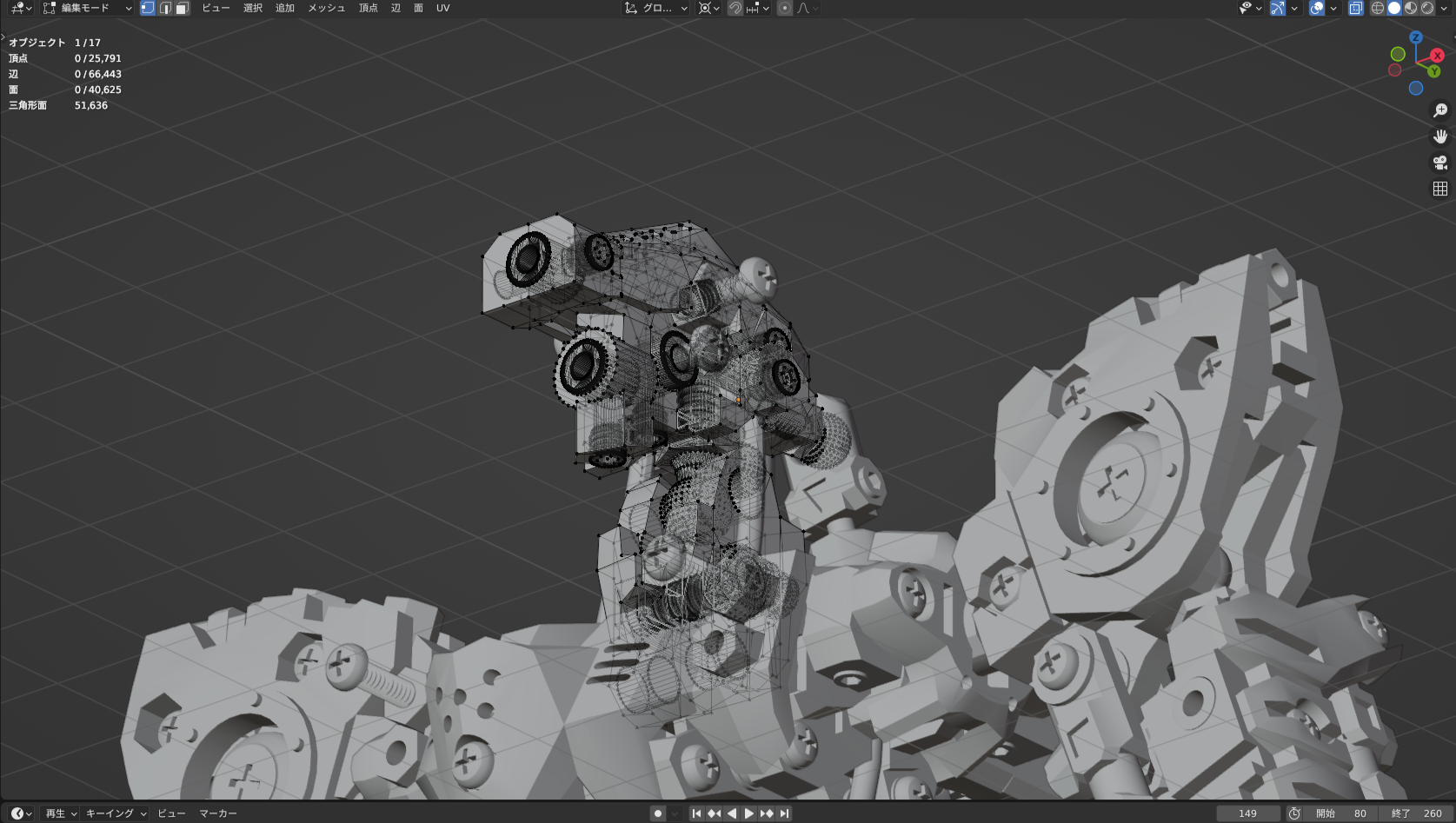Click the zoom magnifier viewport icon
The height and width of the screenshot is (823, 1456).
coord(1440,110)
